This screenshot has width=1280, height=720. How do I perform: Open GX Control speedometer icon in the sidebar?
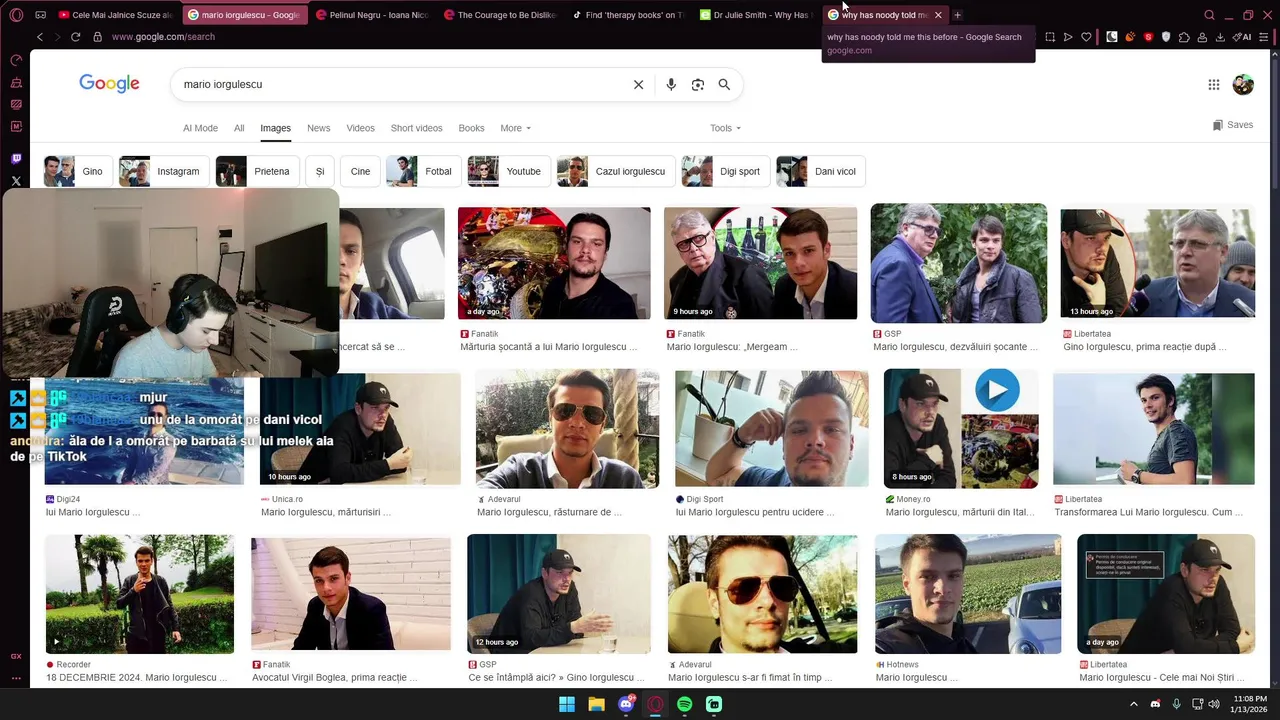(x=16, y=60)
